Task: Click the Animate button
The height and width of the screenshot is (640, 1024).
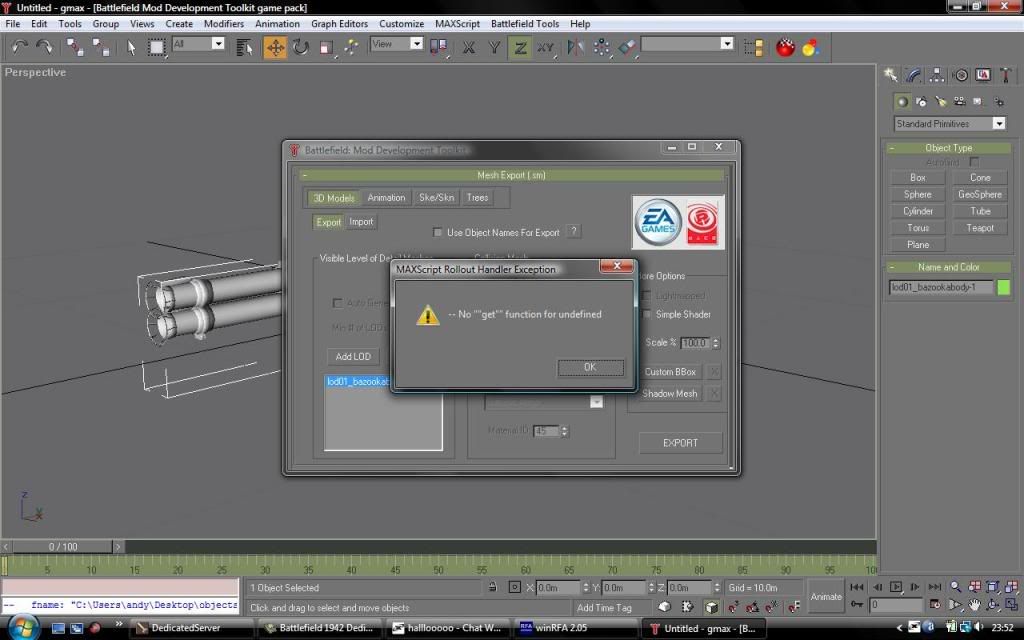Action: [826, 597]
